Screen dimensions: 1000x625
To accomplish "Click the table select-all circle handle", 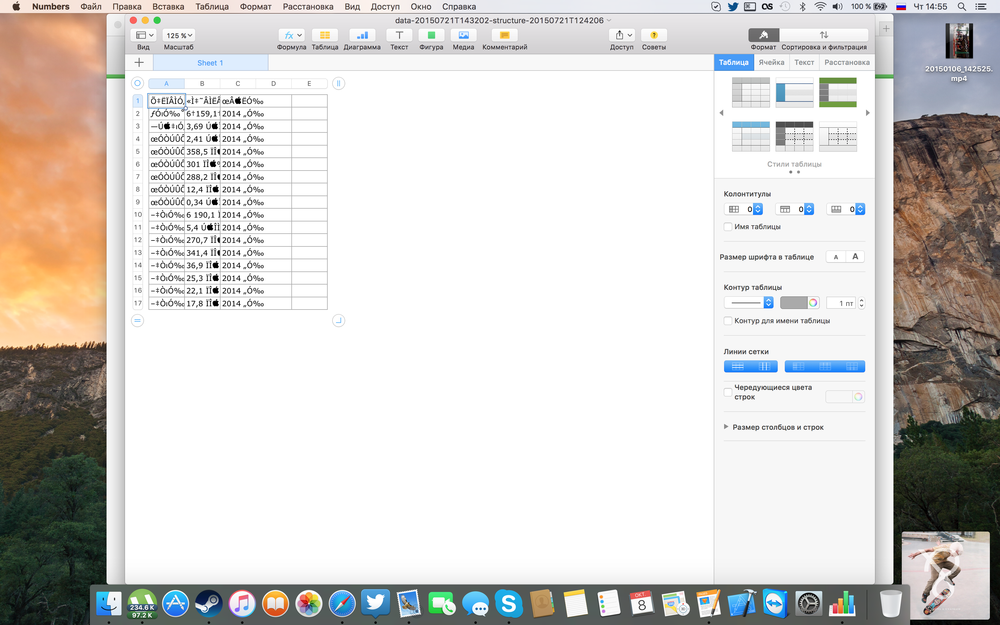I will (x=137, y=84).
